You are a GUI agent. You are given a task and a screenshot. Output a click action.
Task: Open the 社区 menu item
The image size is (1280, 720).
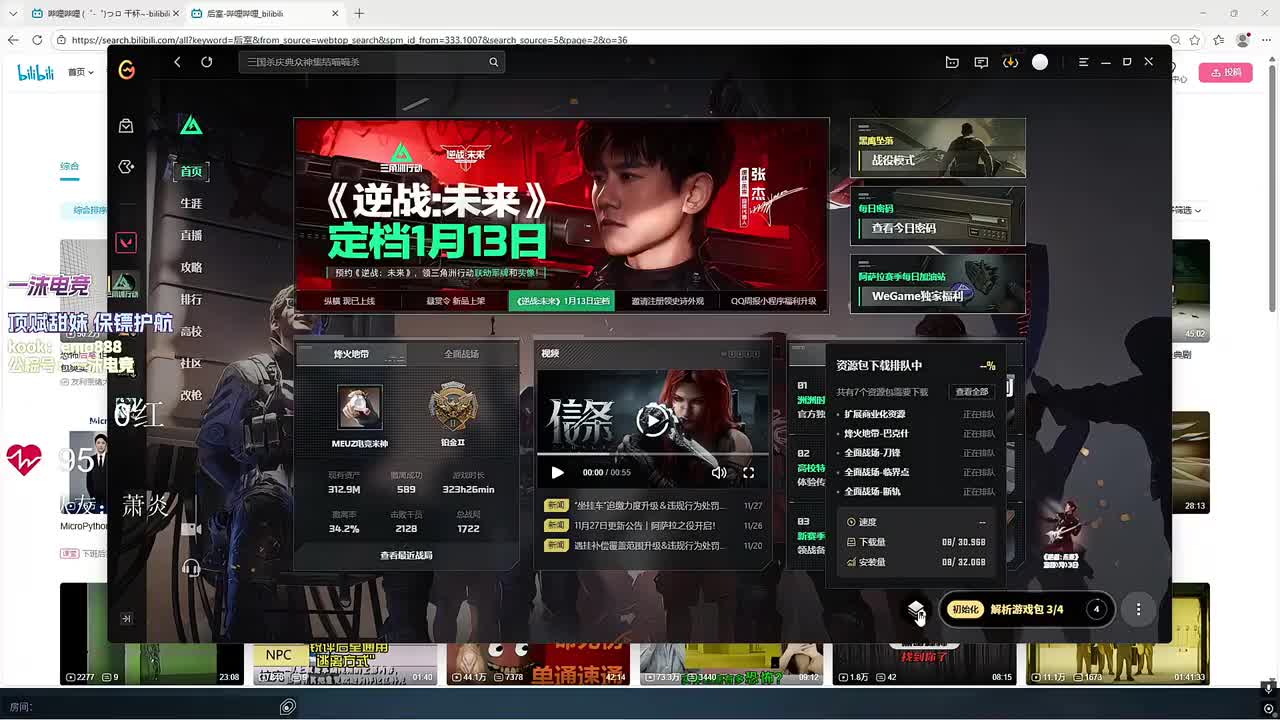point(191,363)
